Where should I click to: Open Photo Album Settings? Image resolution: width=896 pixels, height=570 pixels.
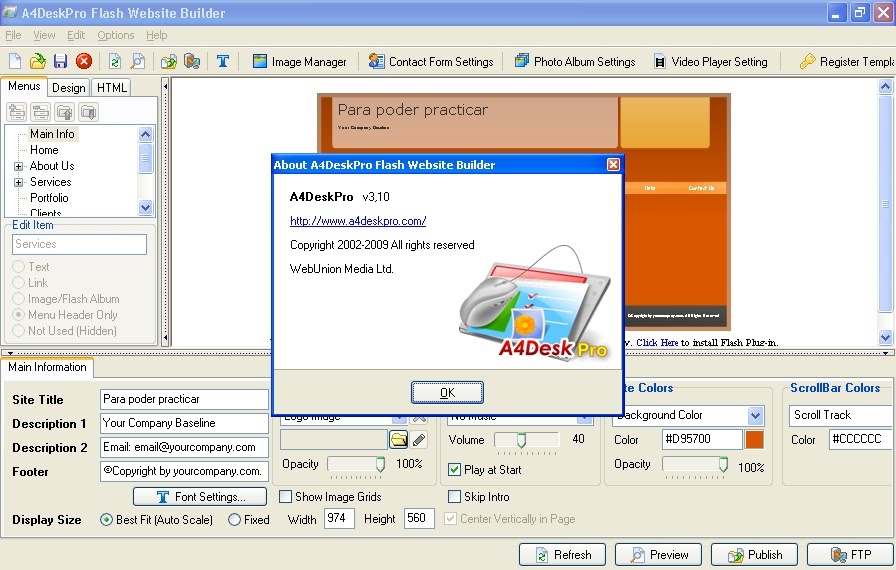coord(575,61)
